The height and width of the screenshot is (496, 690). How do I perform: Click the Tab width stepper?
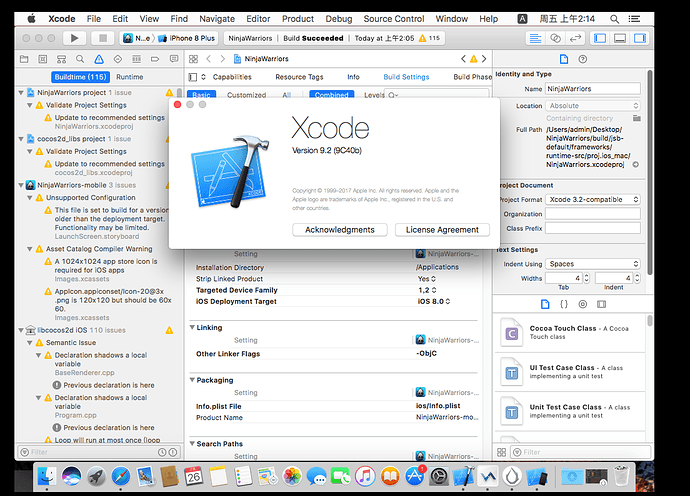pyautogui.click(x=587, y=278)
